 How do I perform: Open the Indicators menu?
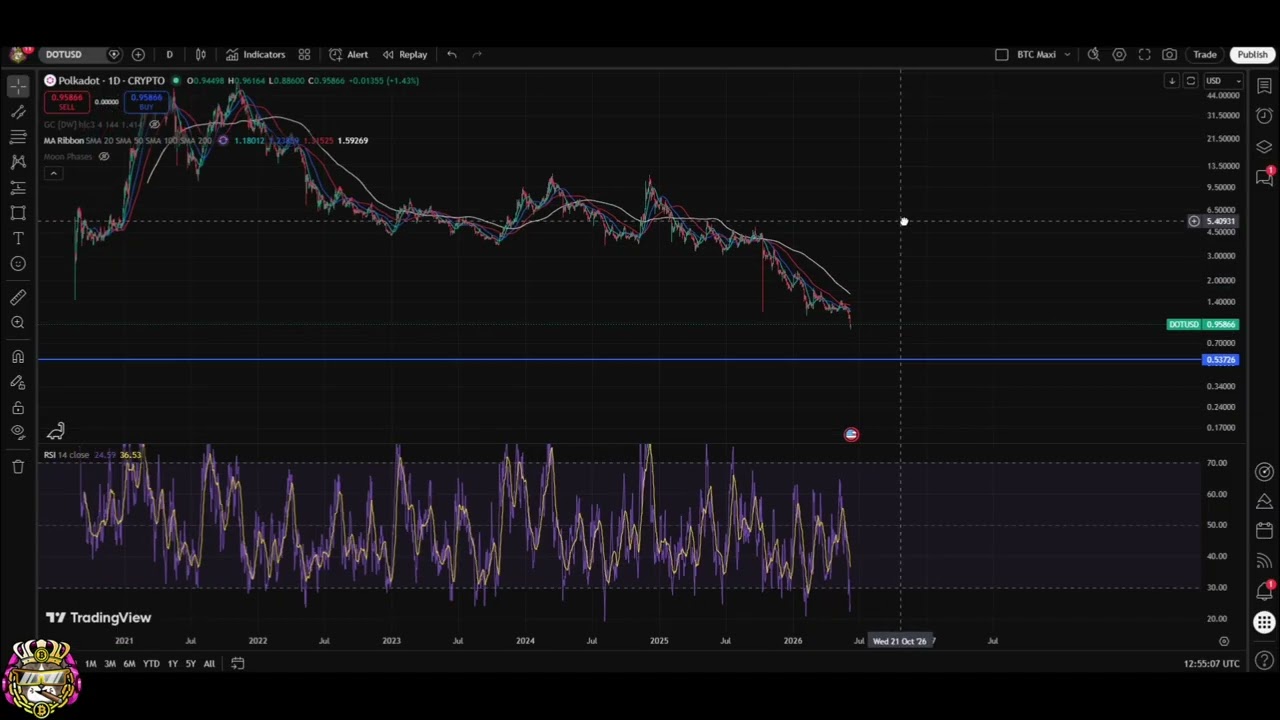click(256, 55)
